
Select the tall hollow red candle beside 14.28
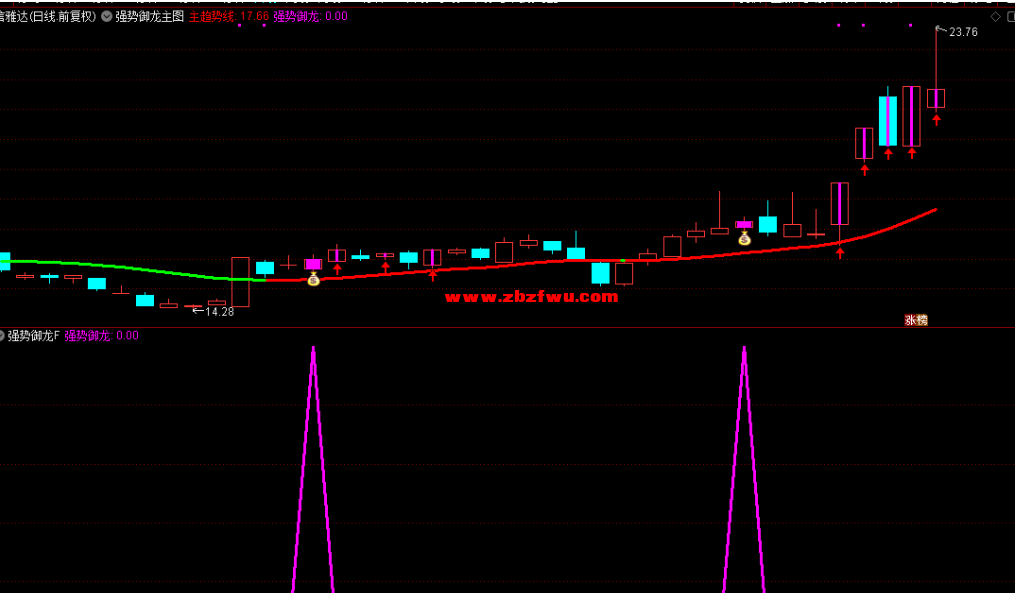point(240,282)
